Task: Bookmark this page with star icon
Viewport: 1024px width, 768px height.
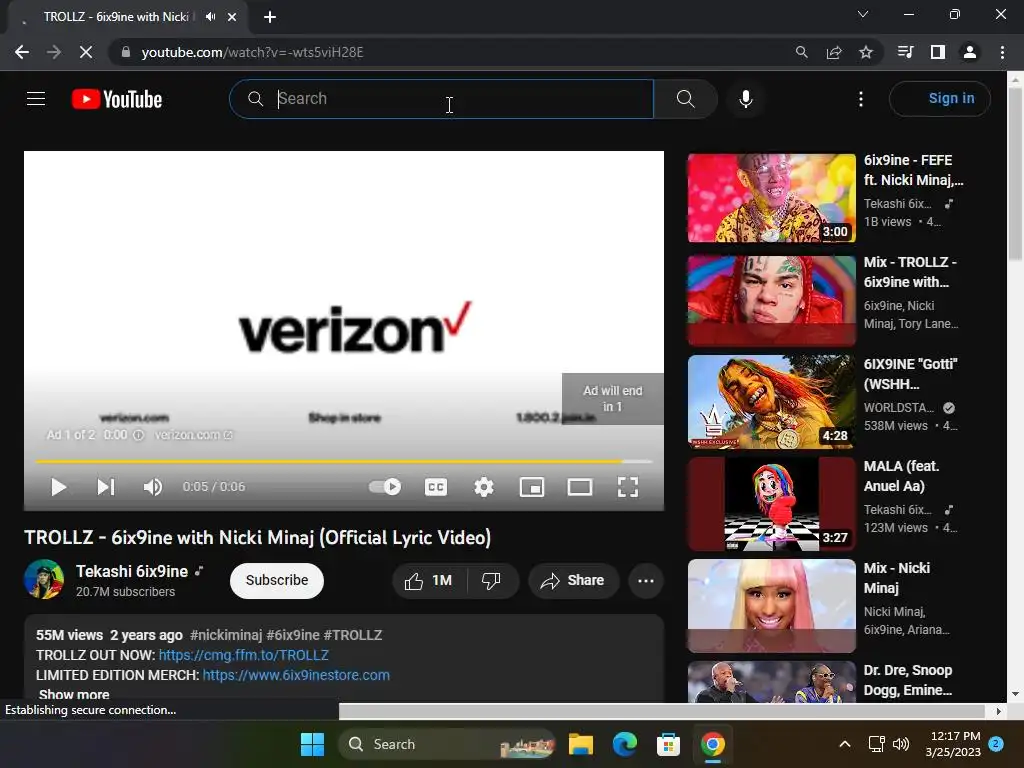Action: coord(866,52)
